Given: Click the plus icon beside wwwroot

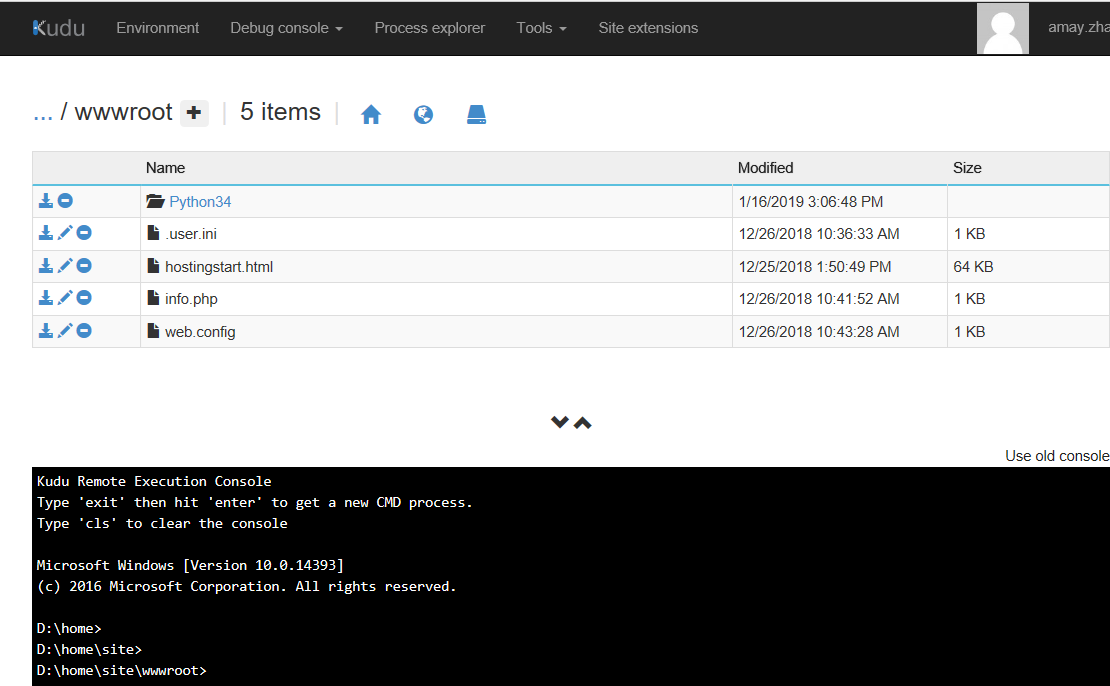Looking at the screenshot, I should click(194, 113).
